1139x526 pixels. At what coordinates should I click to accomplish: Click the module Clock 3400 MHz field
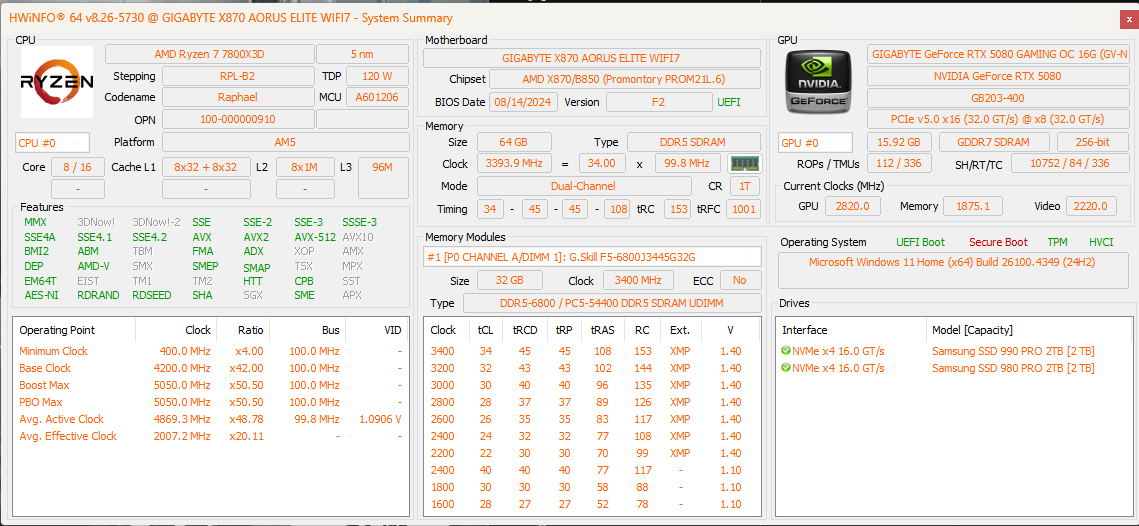coord(637,280)
